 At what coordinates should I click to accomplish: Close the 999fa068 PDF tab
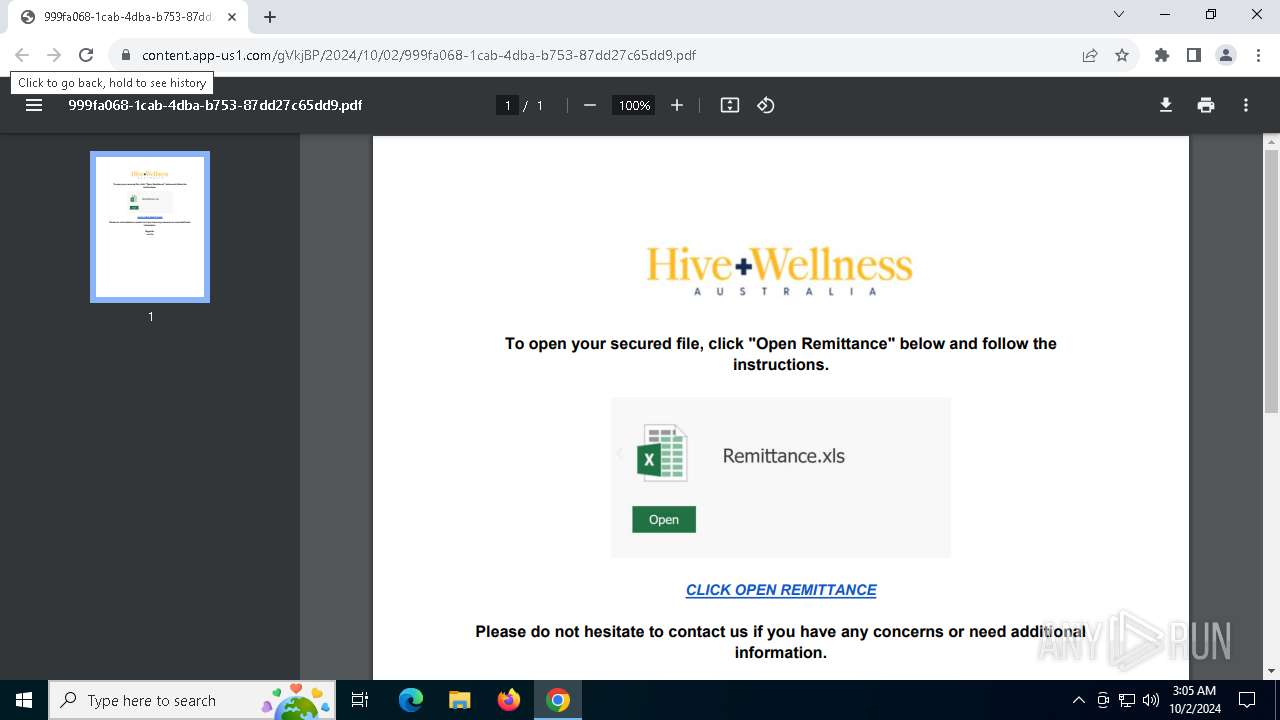(x=232, y=17)
